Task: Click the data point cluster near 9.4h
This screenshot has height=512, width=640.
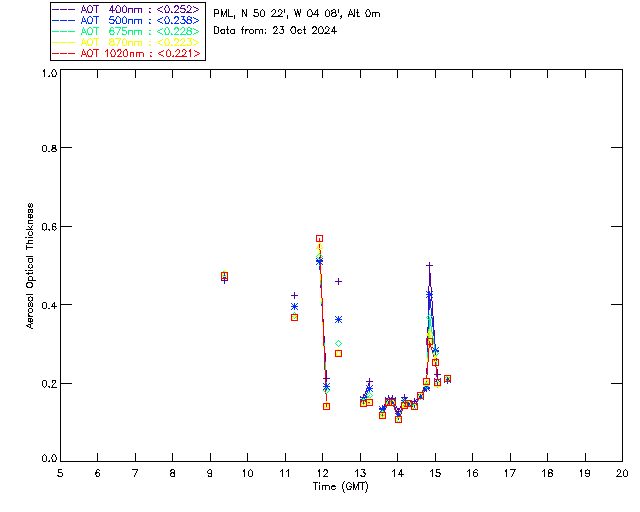Action: click(x=224, y=276)
